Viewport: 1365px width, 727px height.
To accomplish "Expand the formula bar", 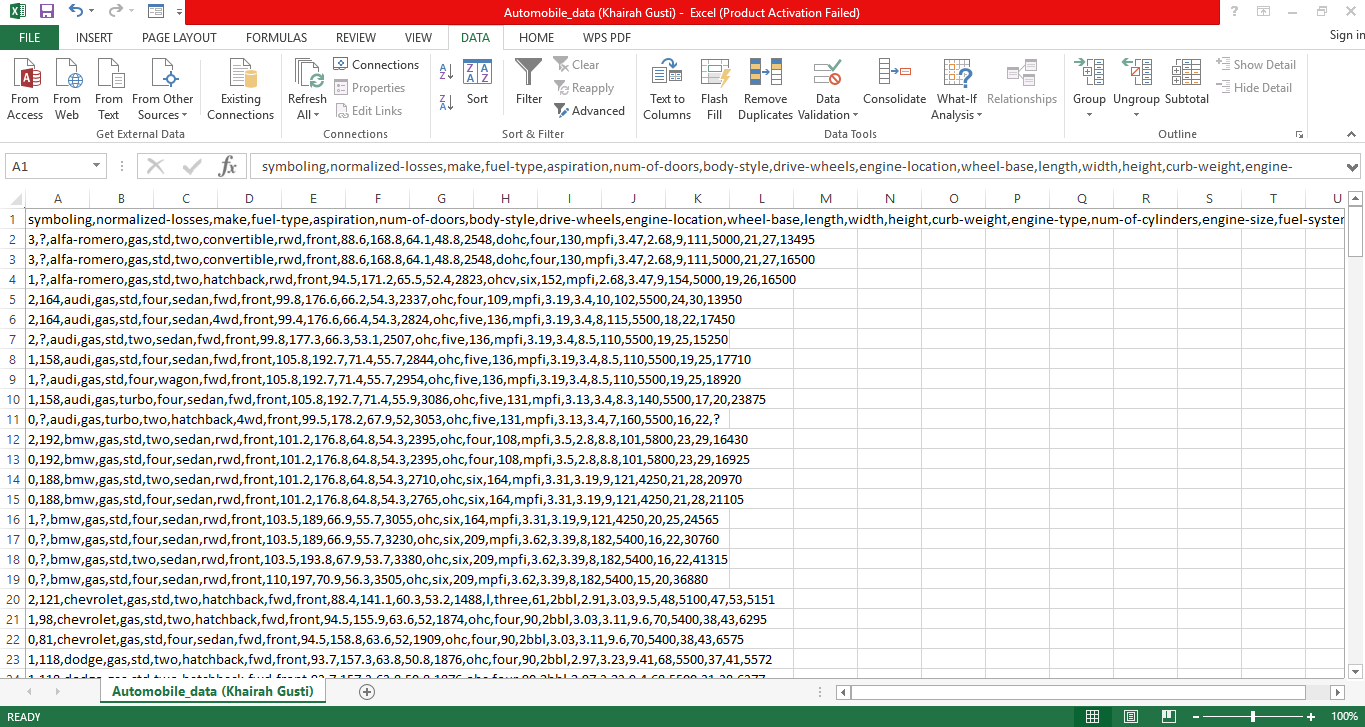I will pos(1353,166).
